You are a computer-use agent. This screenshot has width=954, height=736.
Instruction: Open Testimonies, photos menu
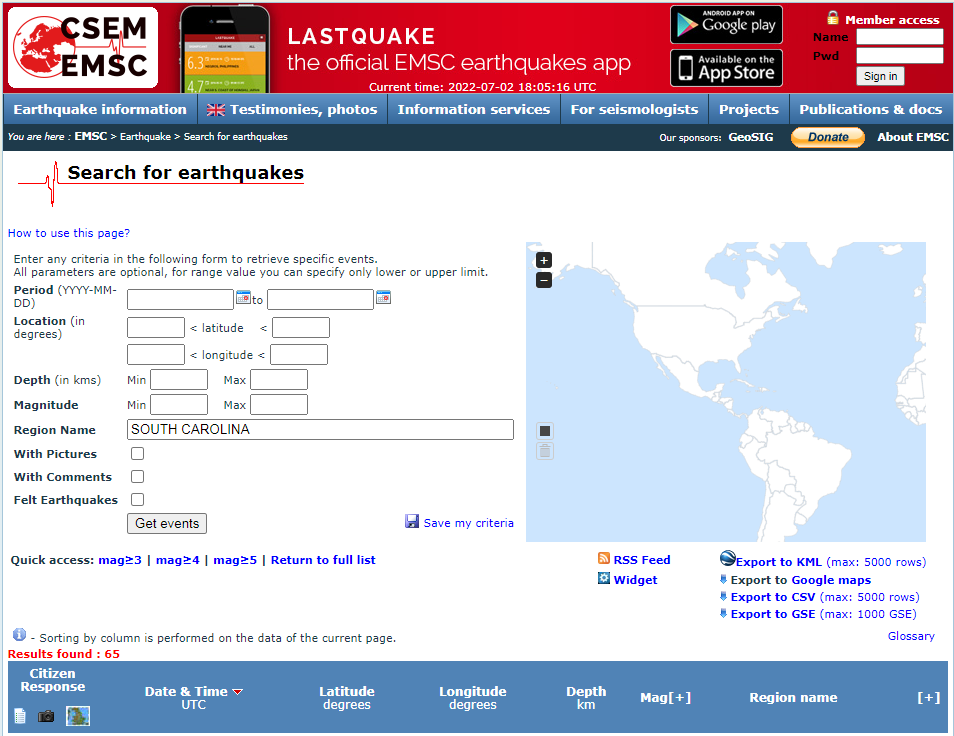pyautogui.click(x=292, y=109)
